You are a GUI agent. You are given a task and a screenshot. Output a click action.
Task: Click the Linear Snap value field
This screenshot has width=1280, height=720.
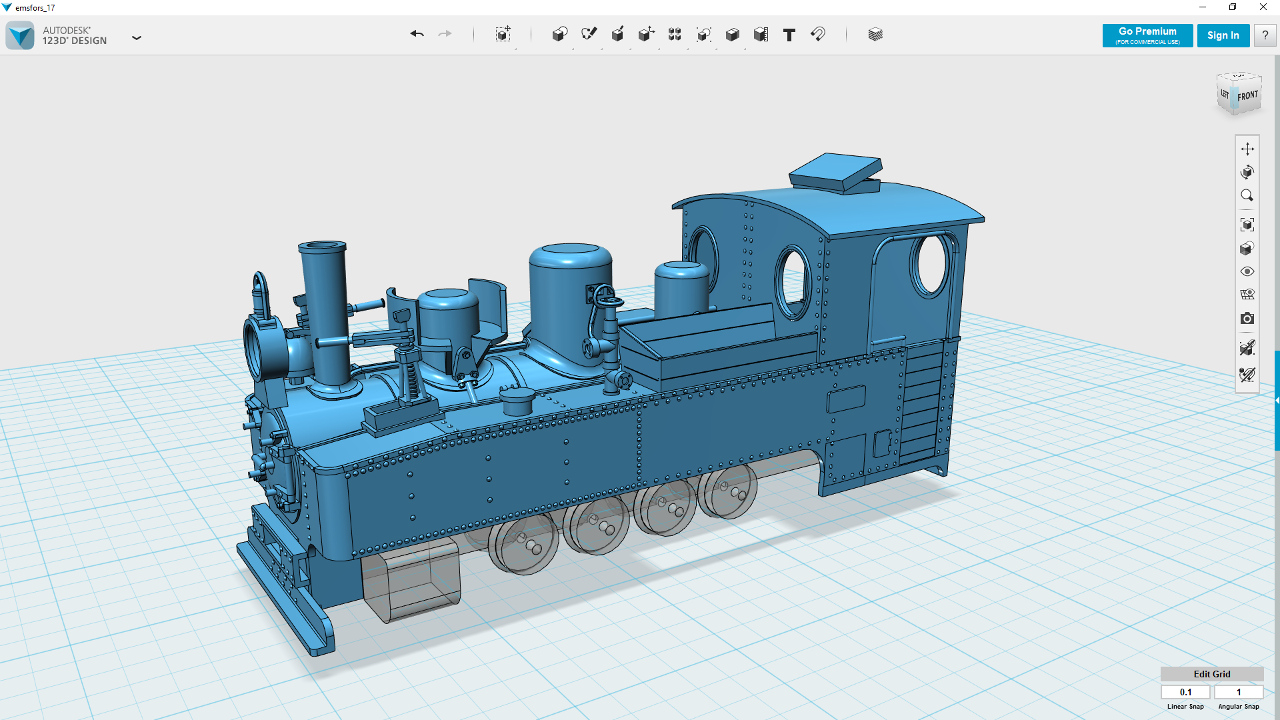tap(1186, 692)
